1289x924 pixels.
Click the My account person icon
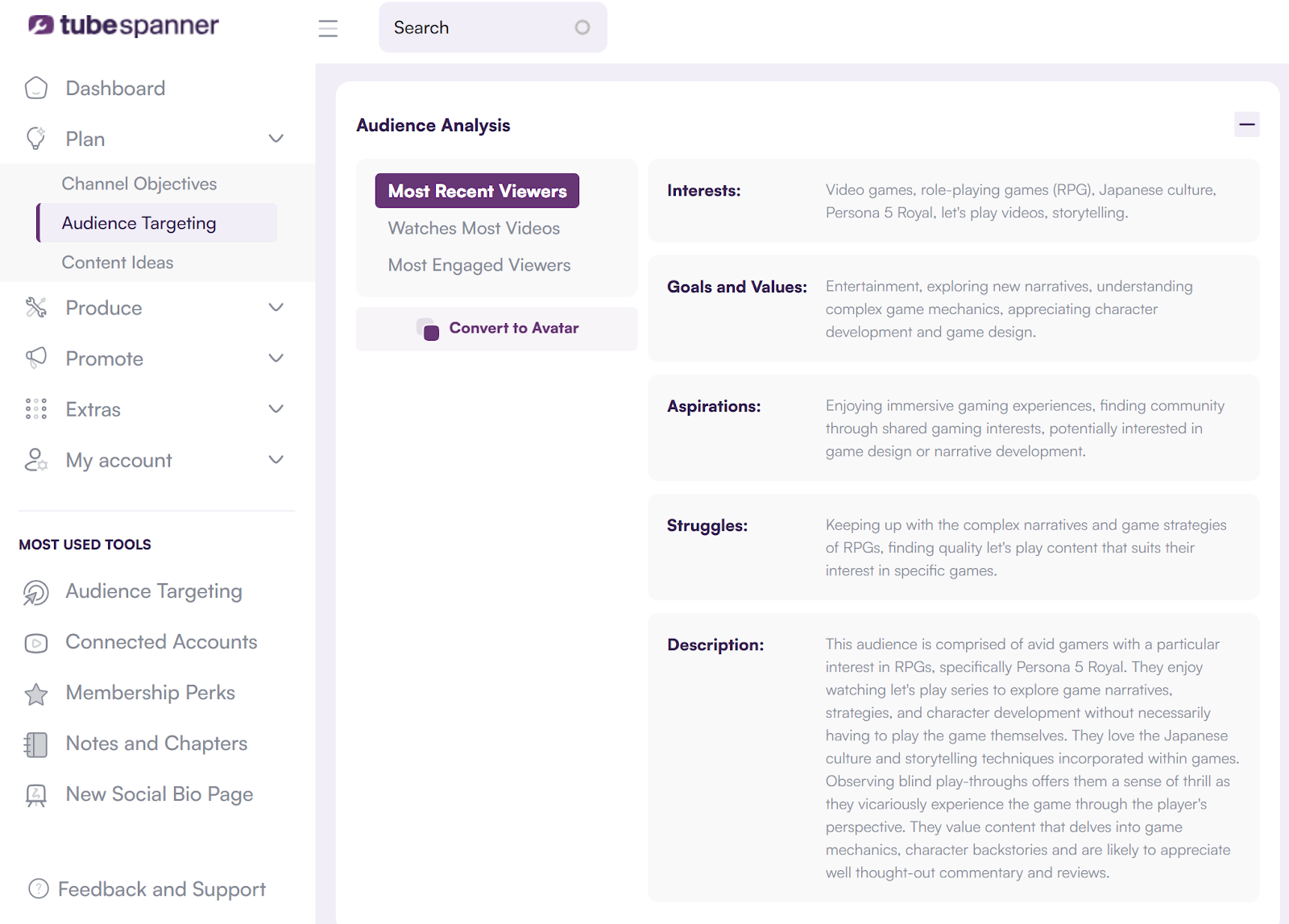click(36, 459)
